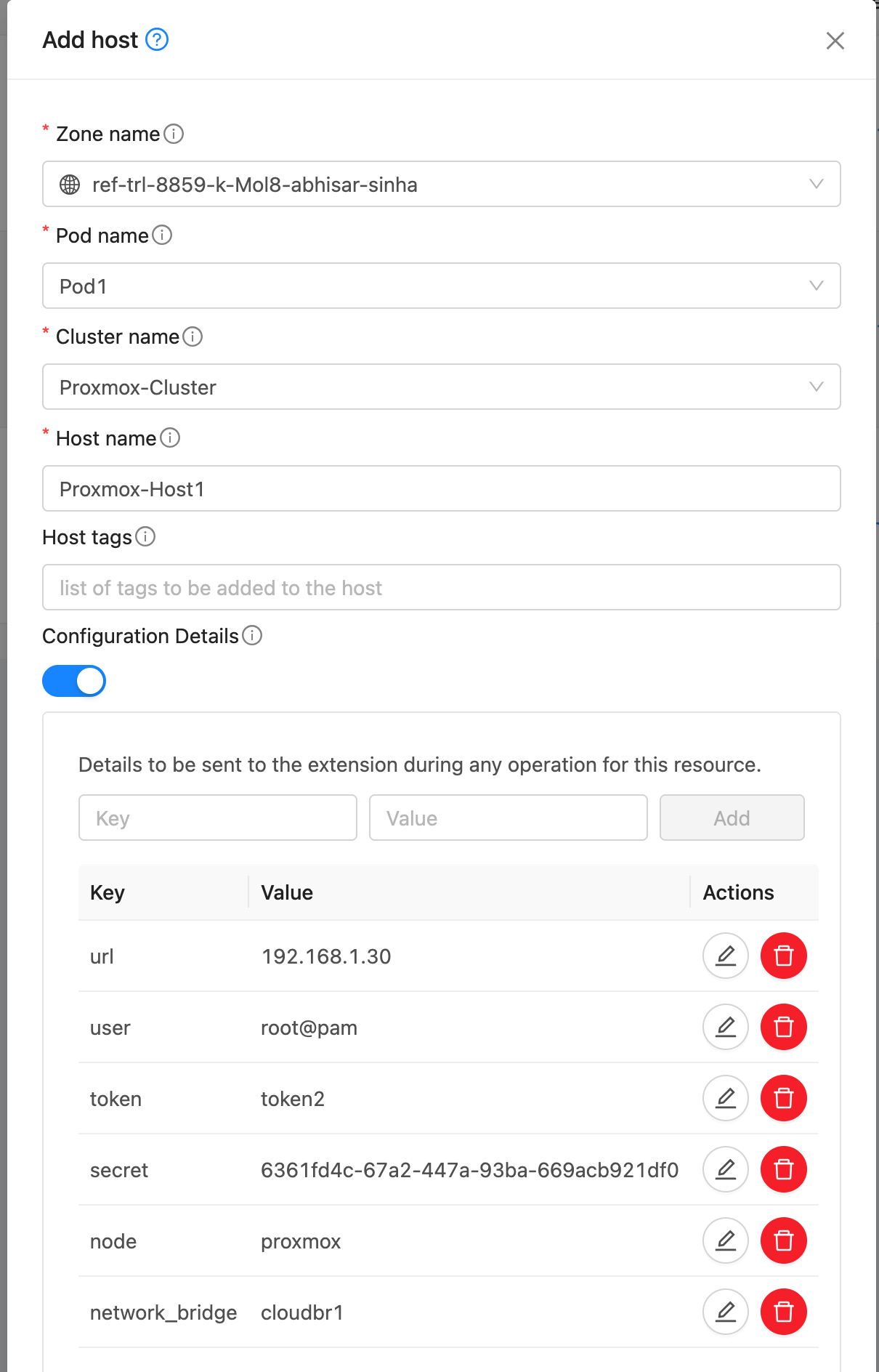879x1372 pixels.
Task: Expand the Pod name dropdown
Action: [441, 286]
